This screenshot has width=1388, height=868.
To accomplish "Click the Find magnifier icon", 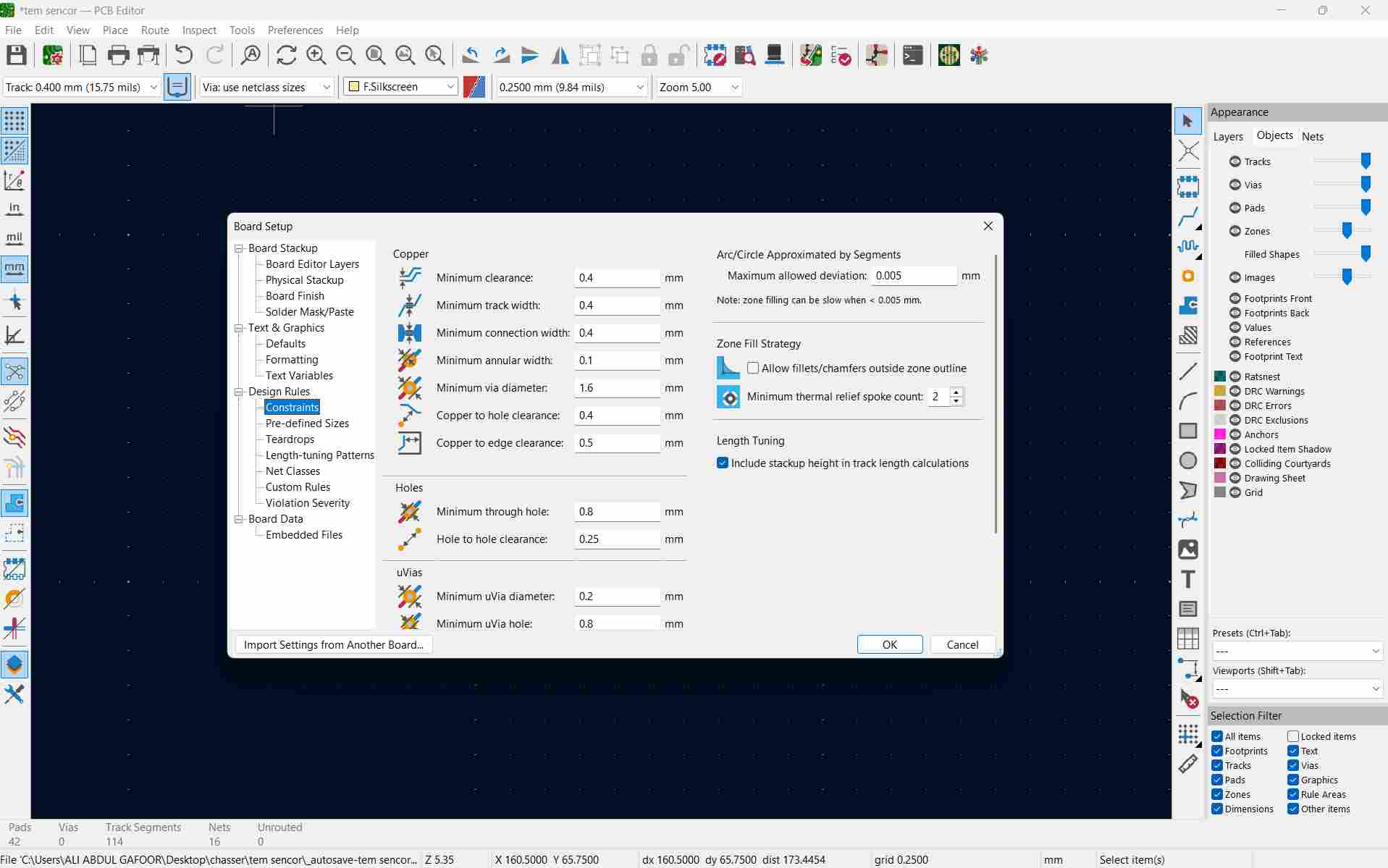I will tap(251, 55).
